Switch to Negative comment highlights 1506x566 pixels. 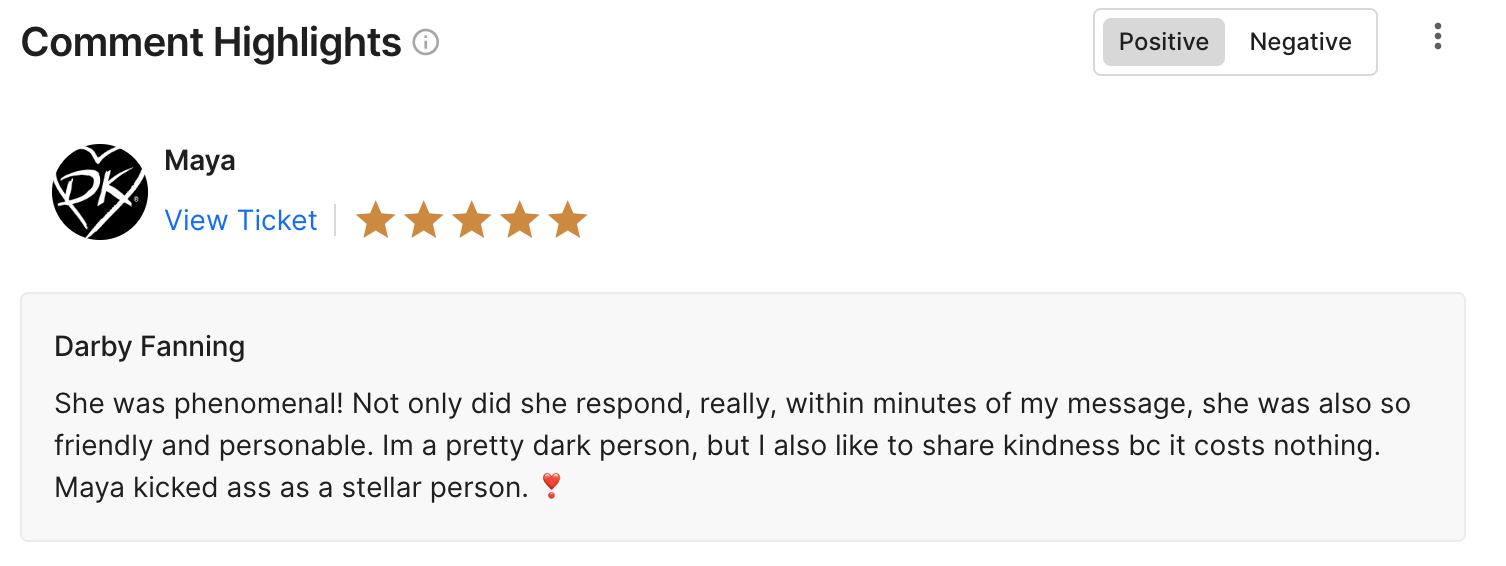(x=1300, y=42)
